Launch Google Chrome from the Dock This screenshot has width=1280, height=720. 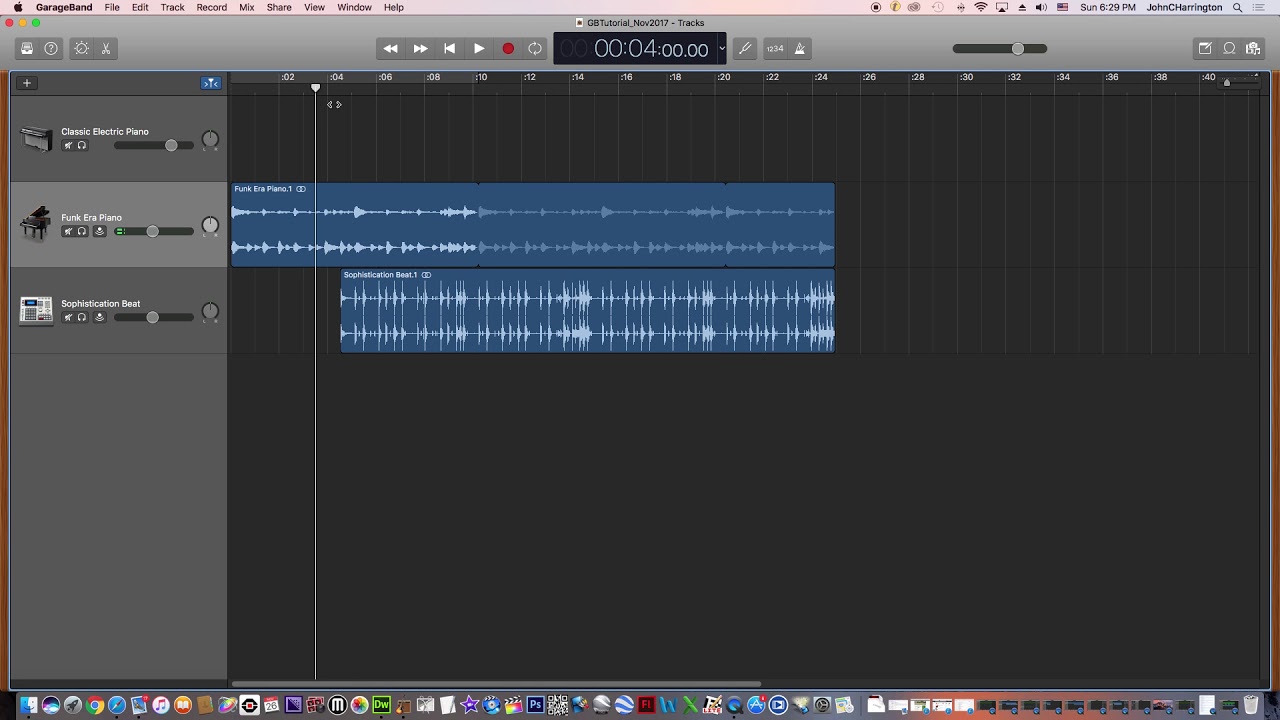click(95, 705)
